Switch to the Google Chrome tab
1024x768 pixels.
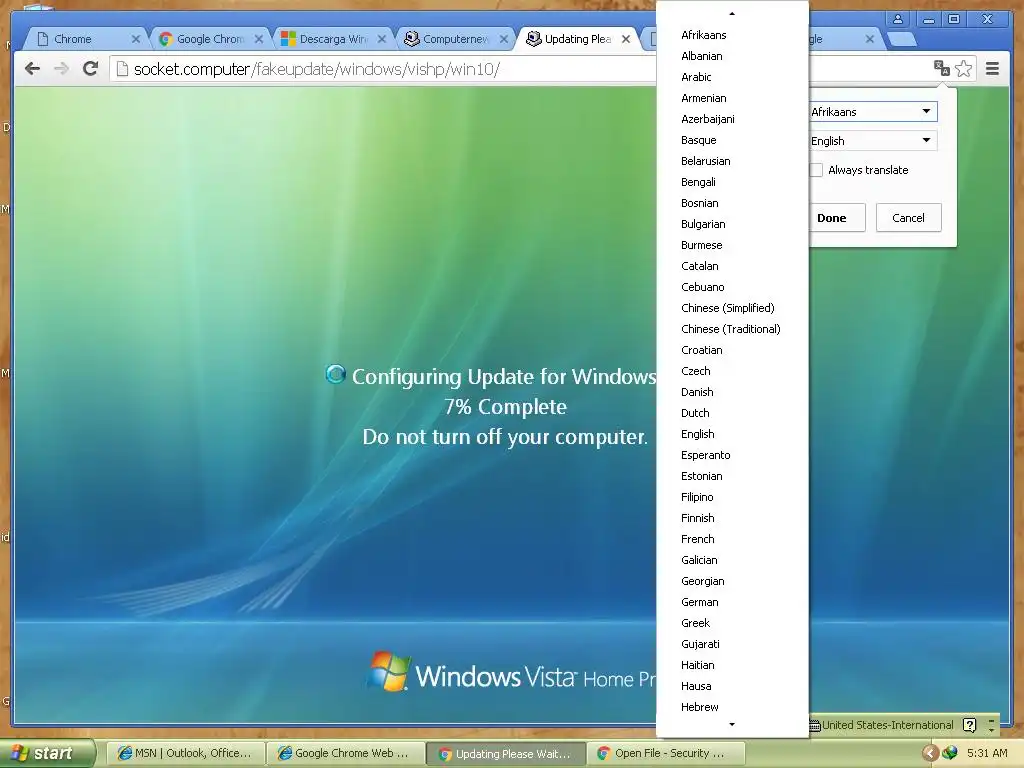coord(210,39)
